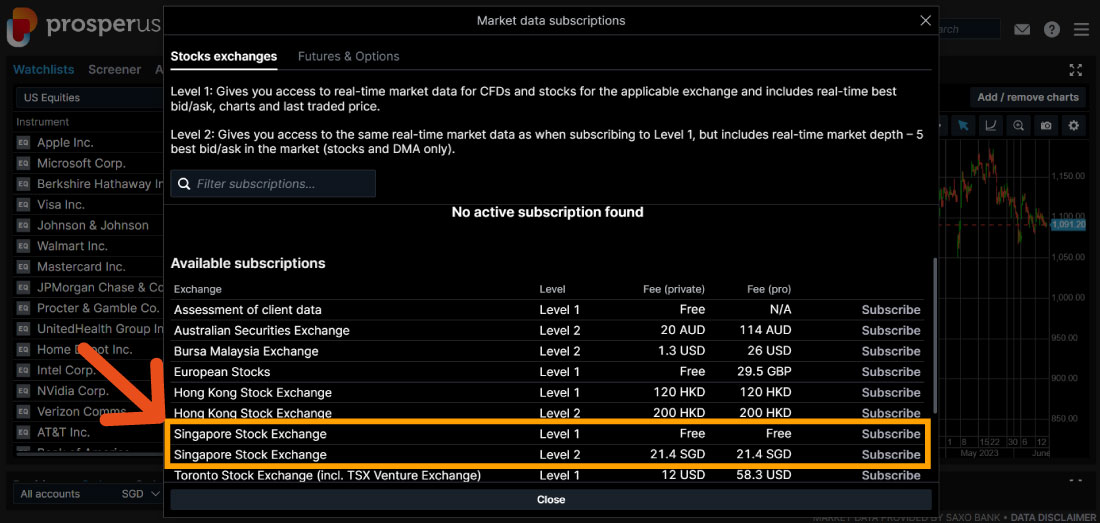The height and width of the screenshot is (523, 1100).
Task: Click the EQ icon beside Procter & Gamble
Action: click(23, 308)
